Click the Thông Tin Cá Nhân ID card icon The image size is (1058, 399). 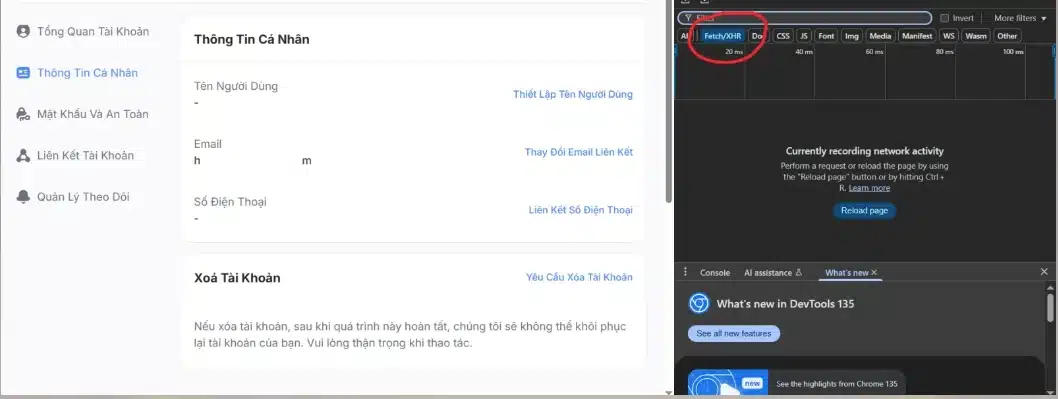24,73
